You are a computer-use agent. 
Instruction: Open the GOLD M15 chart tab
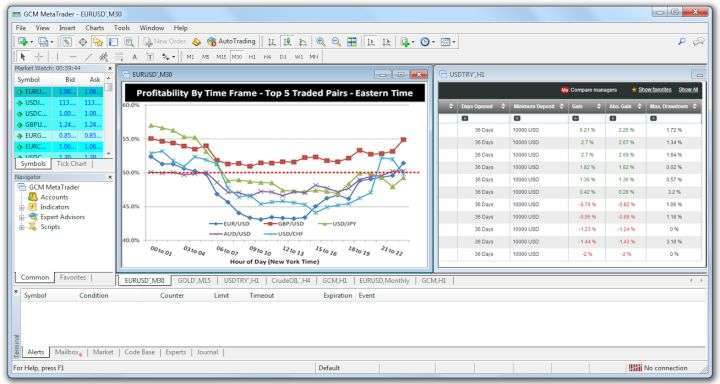(194, 280)
